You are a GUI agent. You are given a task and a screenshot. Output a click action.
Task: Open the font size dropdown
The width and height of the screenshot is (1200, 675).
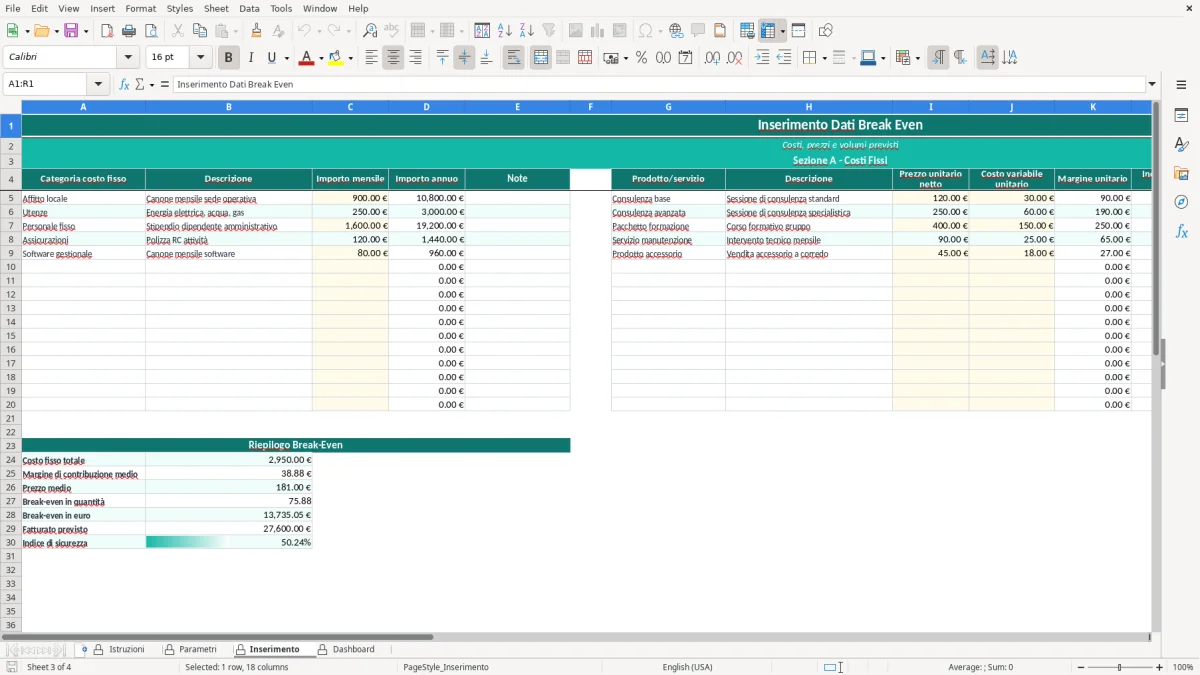tap(201, 58)
